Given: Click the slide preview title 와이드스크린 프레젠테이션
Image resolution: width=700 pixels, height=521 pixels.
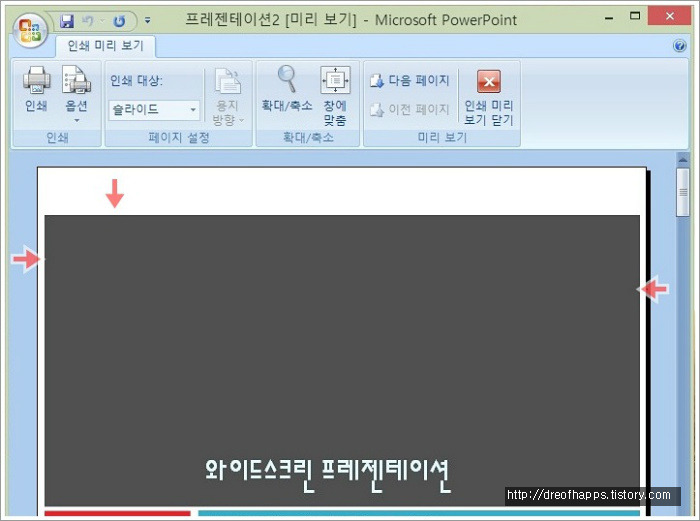Looking at the screenshot, I should click(x=327, y=475).
